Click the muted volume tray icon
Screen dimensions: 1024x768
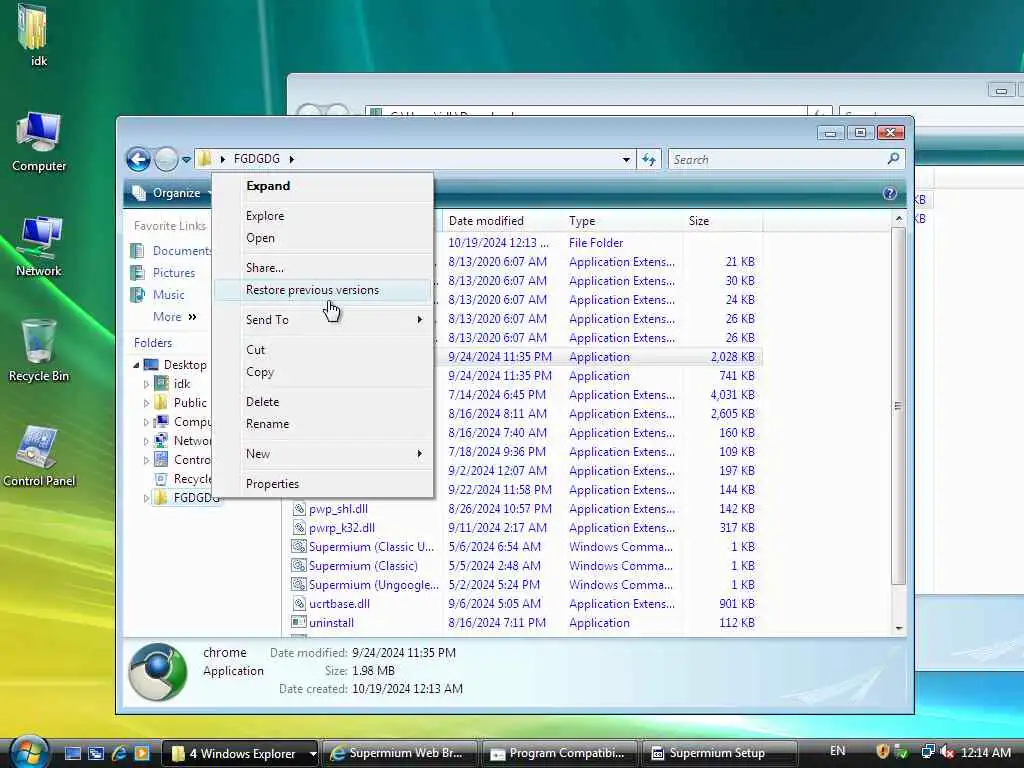click(x=947, y=752)
